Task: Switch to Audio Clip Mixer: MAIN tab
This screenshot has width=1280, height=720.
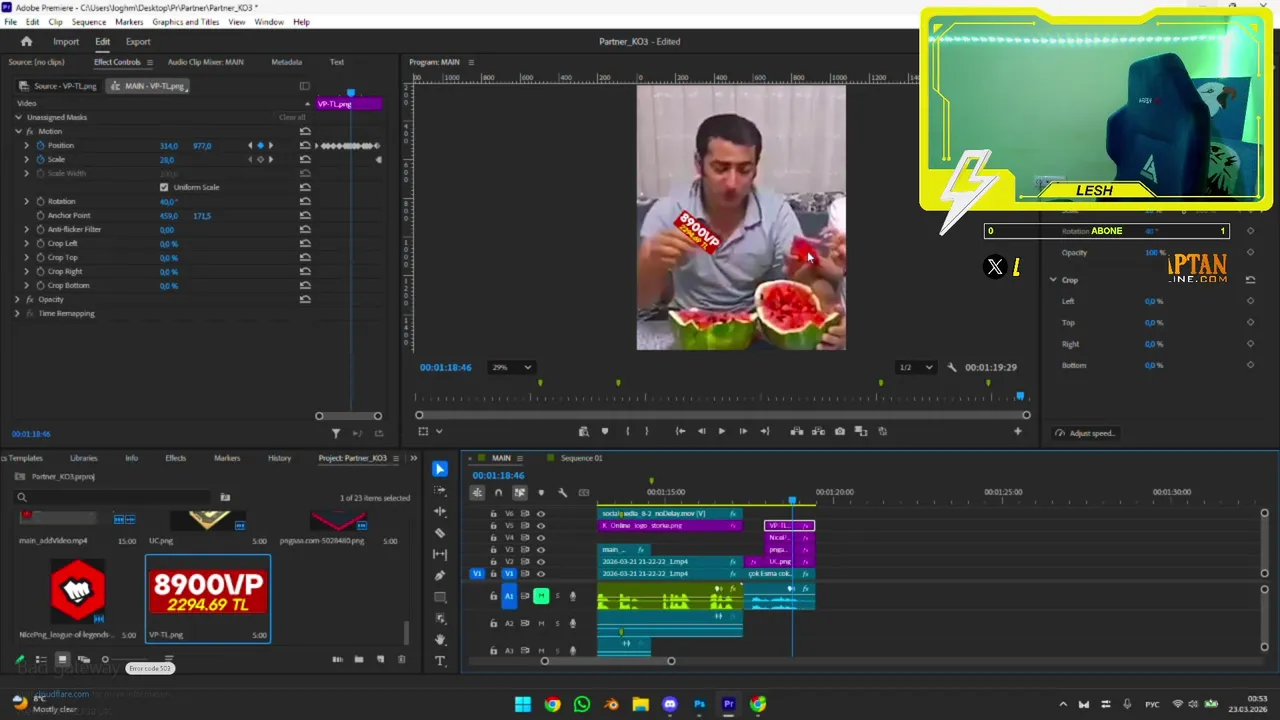Action: tap(205, 62)
